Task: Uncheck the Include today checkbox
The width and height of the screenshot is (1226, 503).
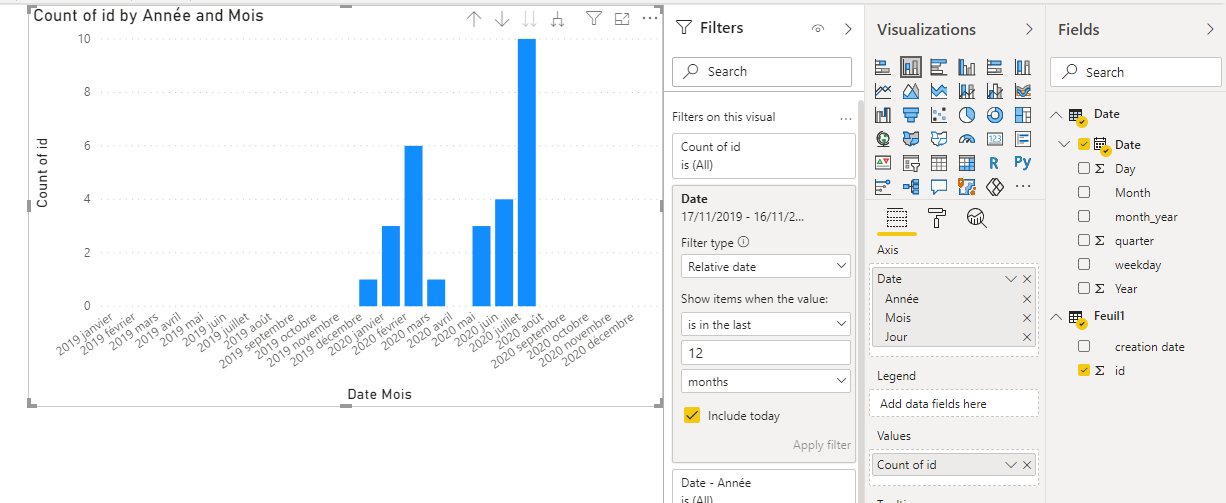Action: 691,415
